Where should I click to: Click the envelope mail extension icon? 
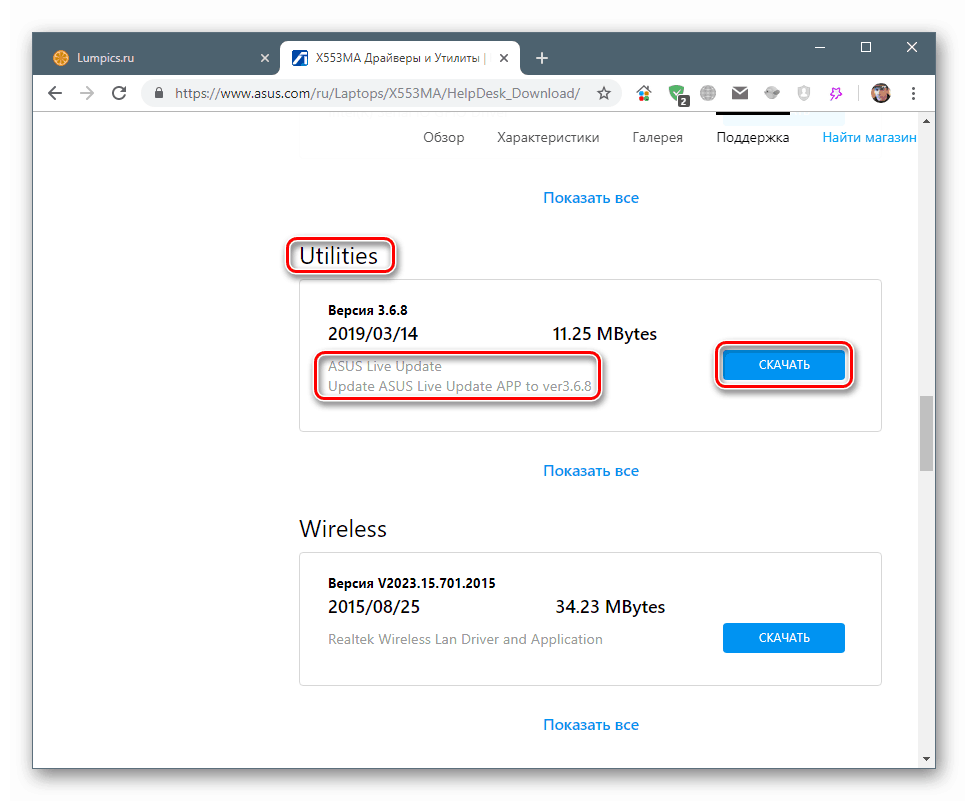click(x=740, y=93)
